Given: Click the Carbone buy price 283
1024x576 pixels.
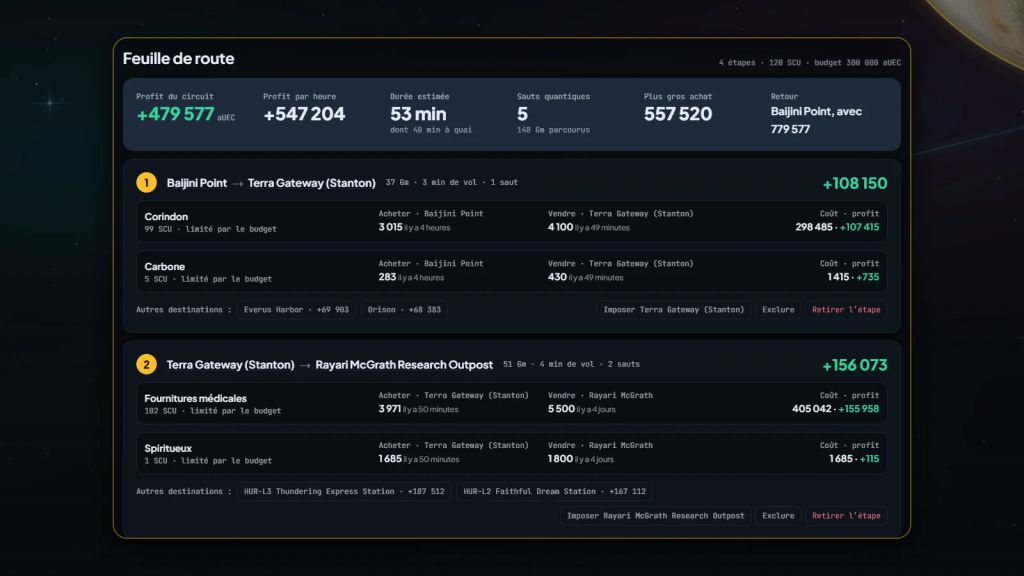Looking at the screenshot, I should pyautogui.click(x=387, y=277).
